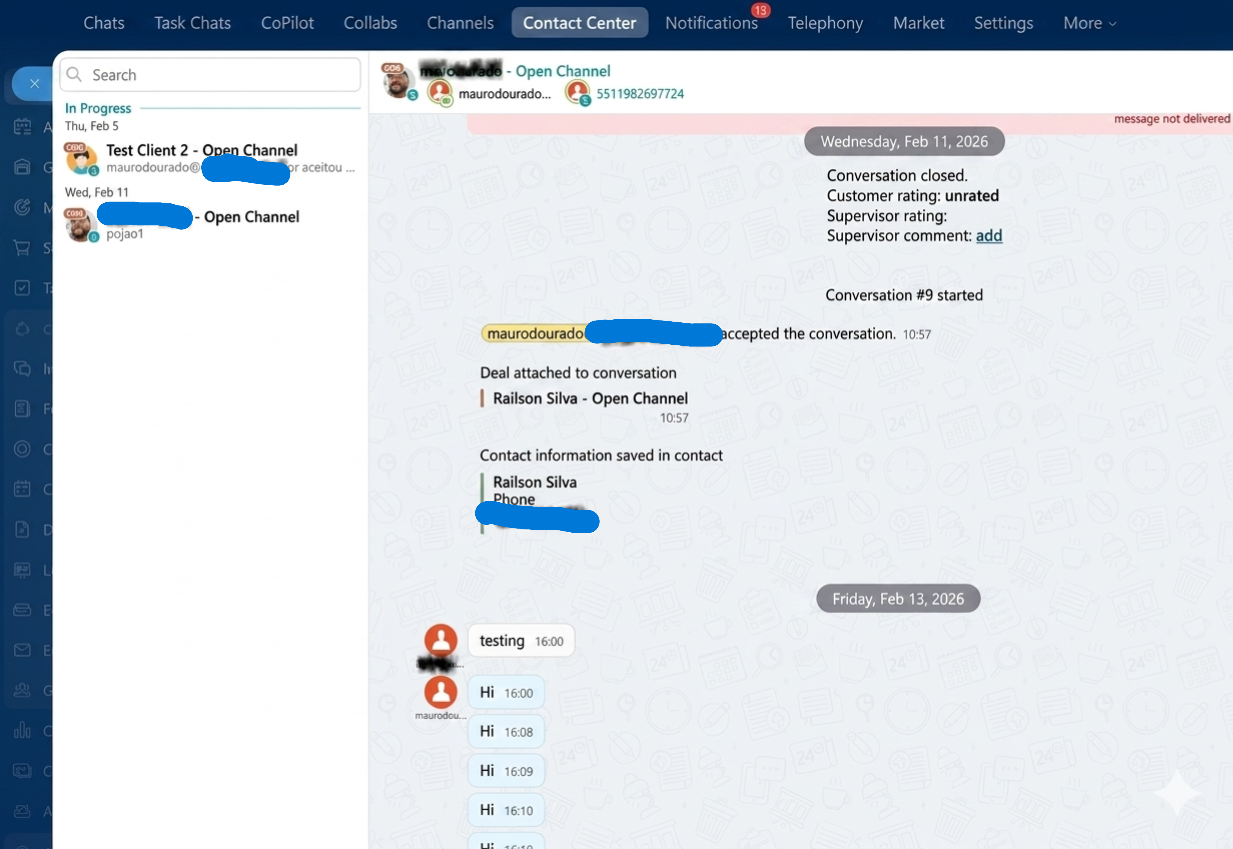
Task: Click the document file icon in left sidebar
Action: coord(22,530)
